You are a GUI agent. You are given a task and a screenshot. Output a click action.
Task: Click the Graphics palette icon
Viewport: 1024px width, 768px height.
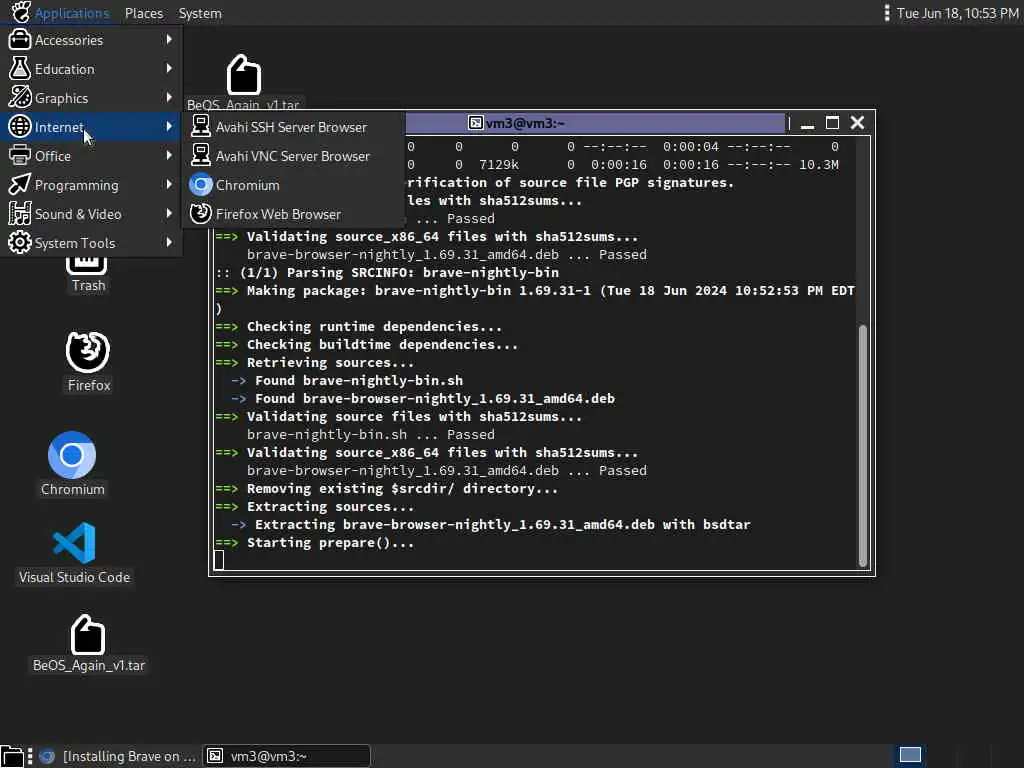tap(20, 98)
